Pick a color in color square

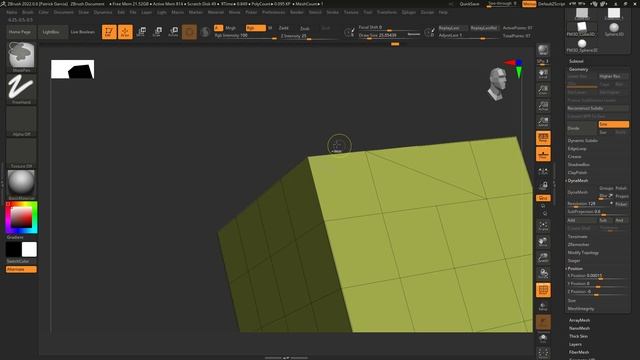tap(21, 218)
